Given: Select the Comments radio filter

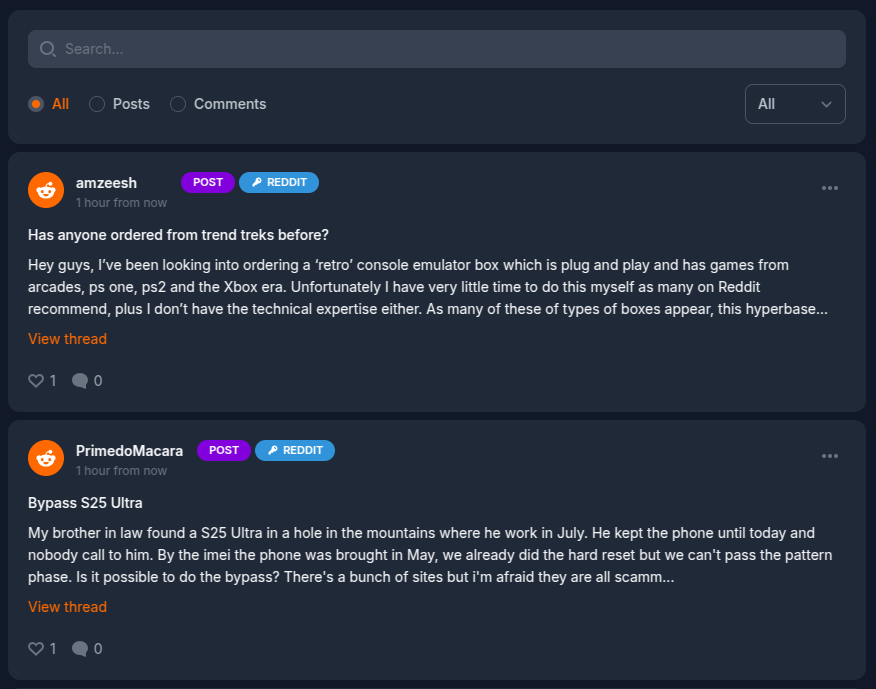Looking at the screenshot, I should tap(178, 104).
